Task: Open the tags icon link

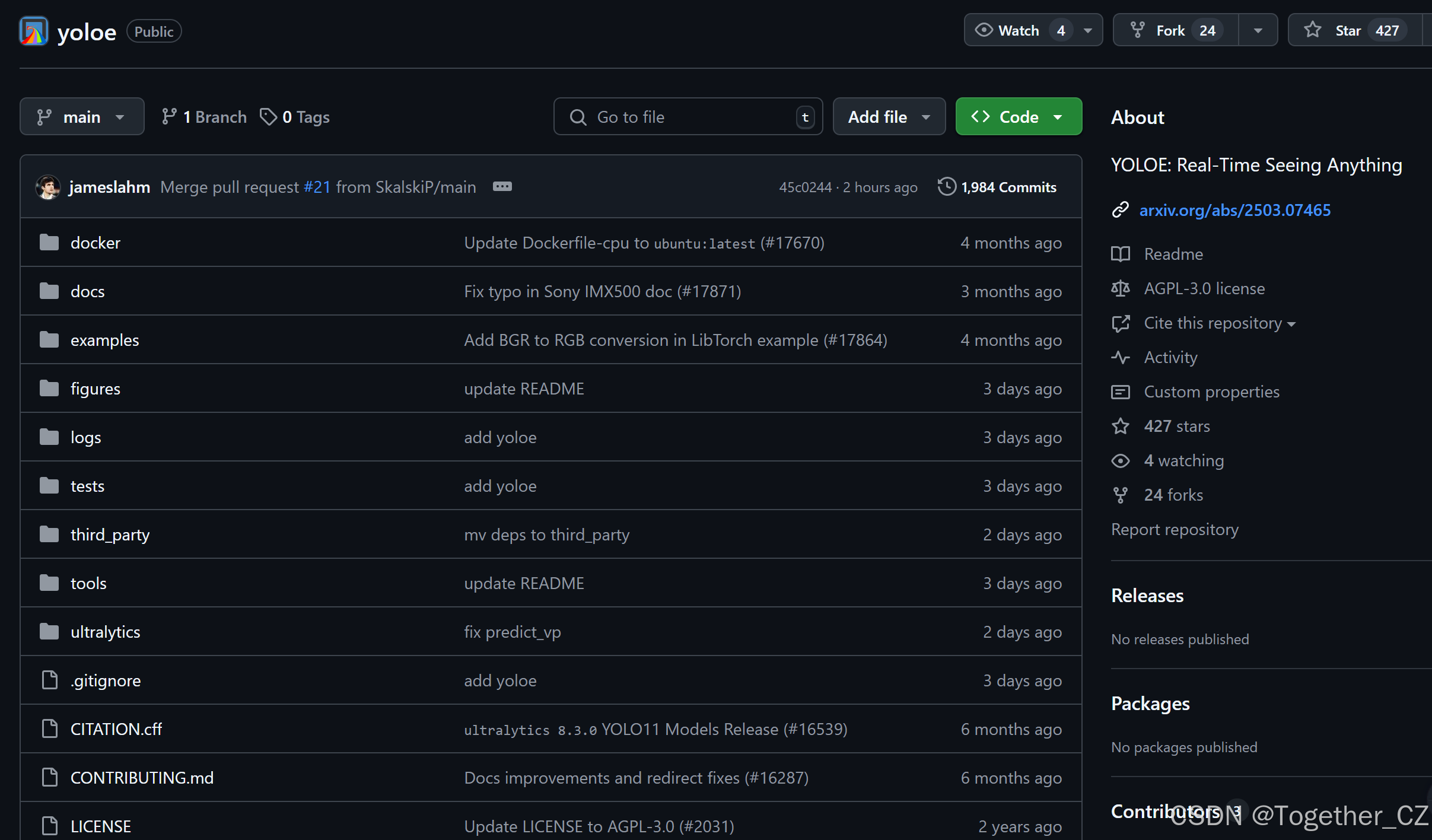Action: pyautogui.click(x=268, y=117)
